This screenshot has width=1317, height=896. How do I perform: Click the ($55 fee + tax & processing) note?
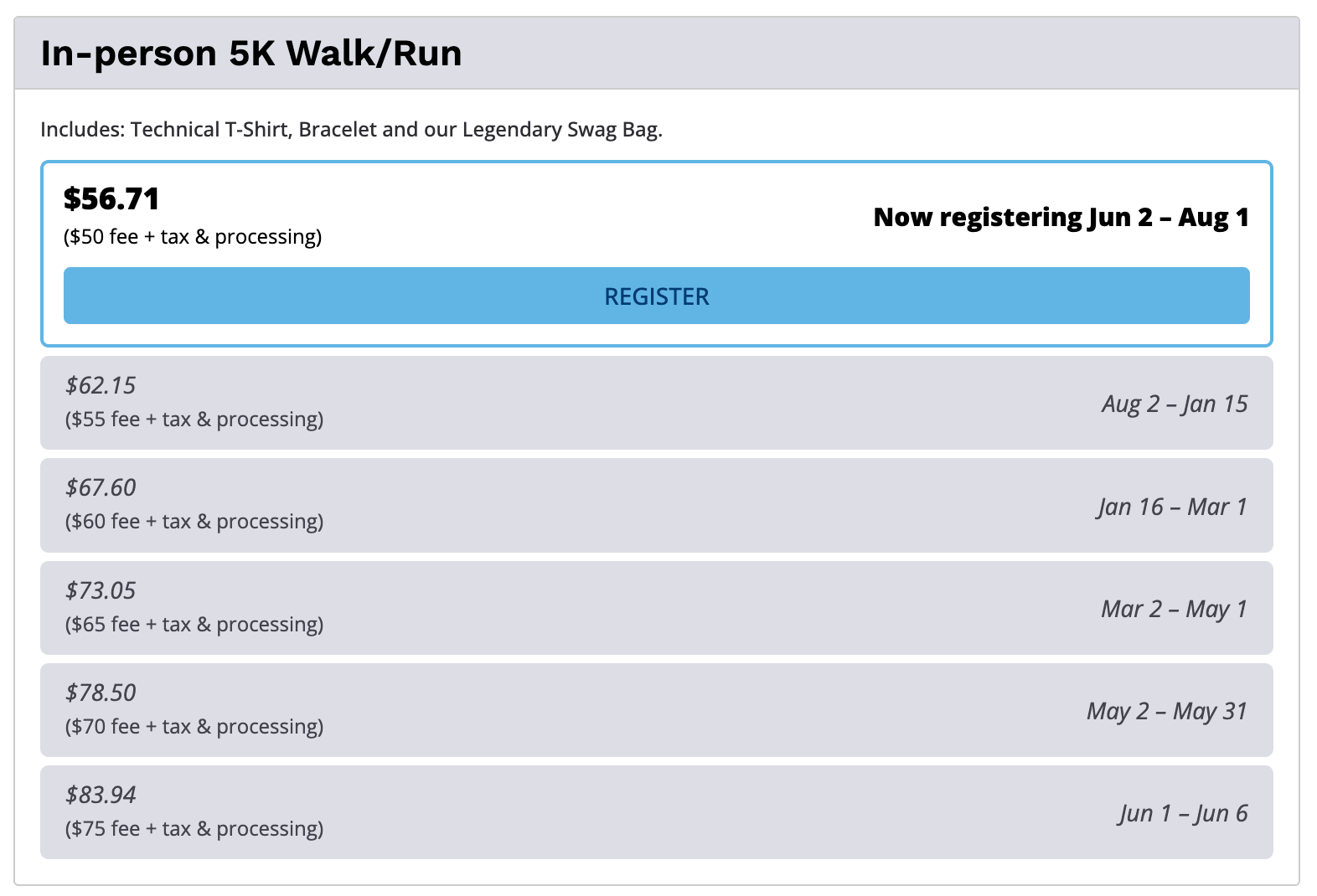(194, 419)
